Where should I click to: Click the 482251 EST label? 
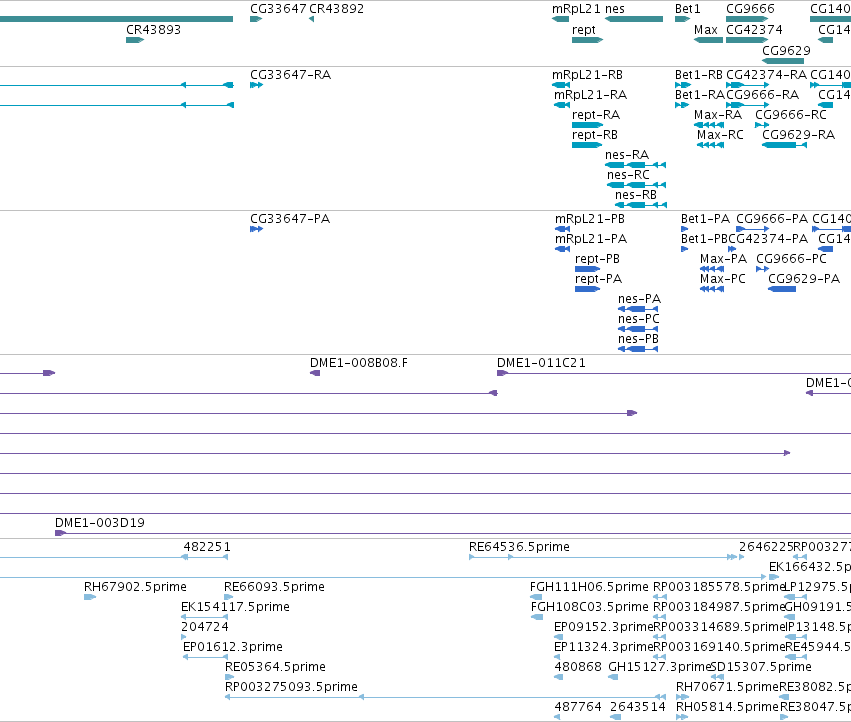(x=207, y=546)
